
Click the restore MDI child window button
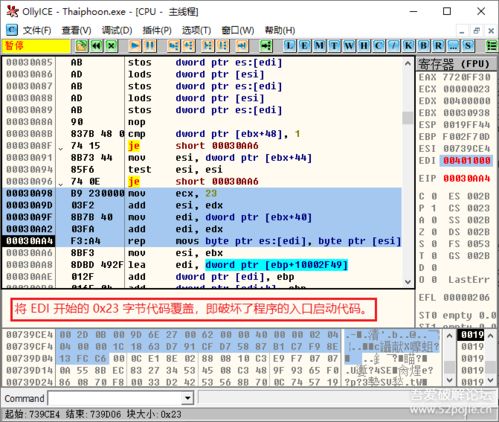point(476,31)
